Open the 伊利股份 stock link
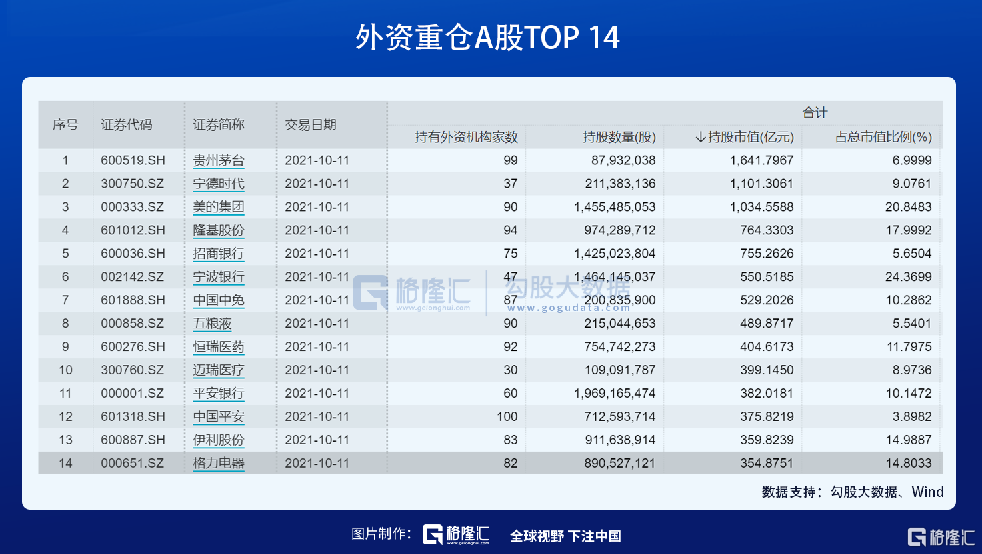 pyautogui.click(x=218, y=440)
